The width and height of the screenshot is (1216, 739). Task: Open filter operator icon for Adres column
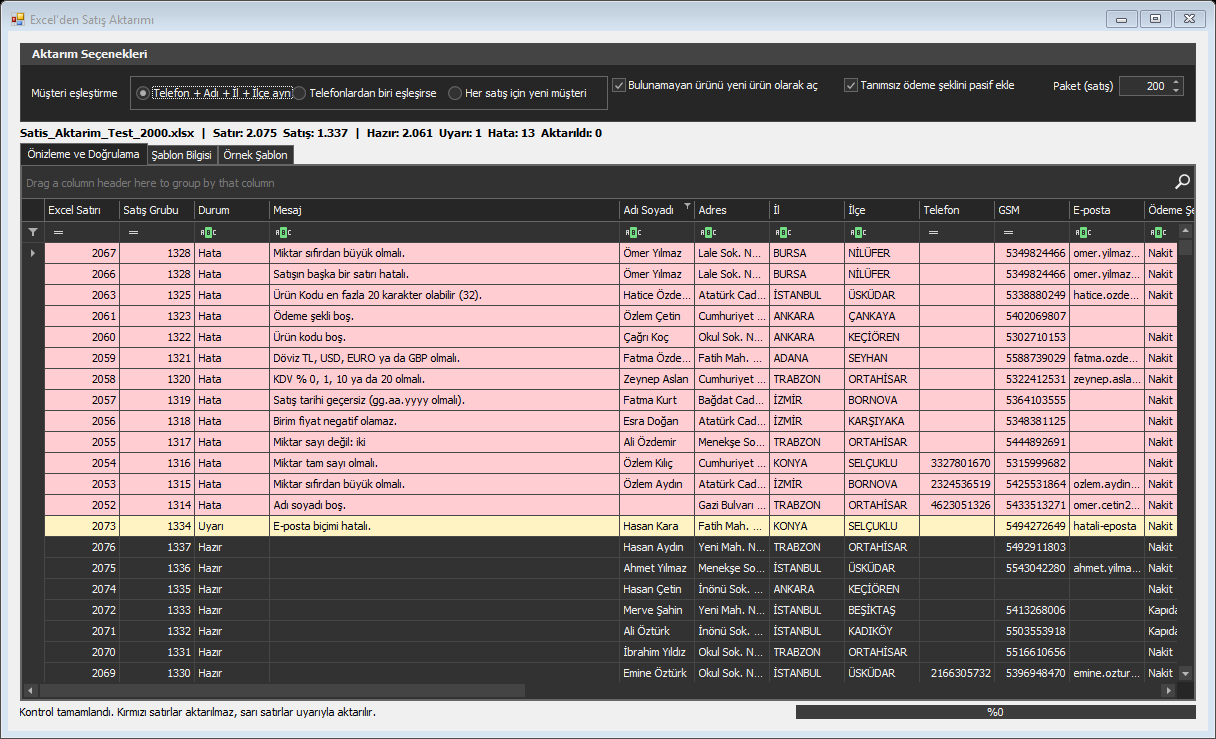point(708,232)
